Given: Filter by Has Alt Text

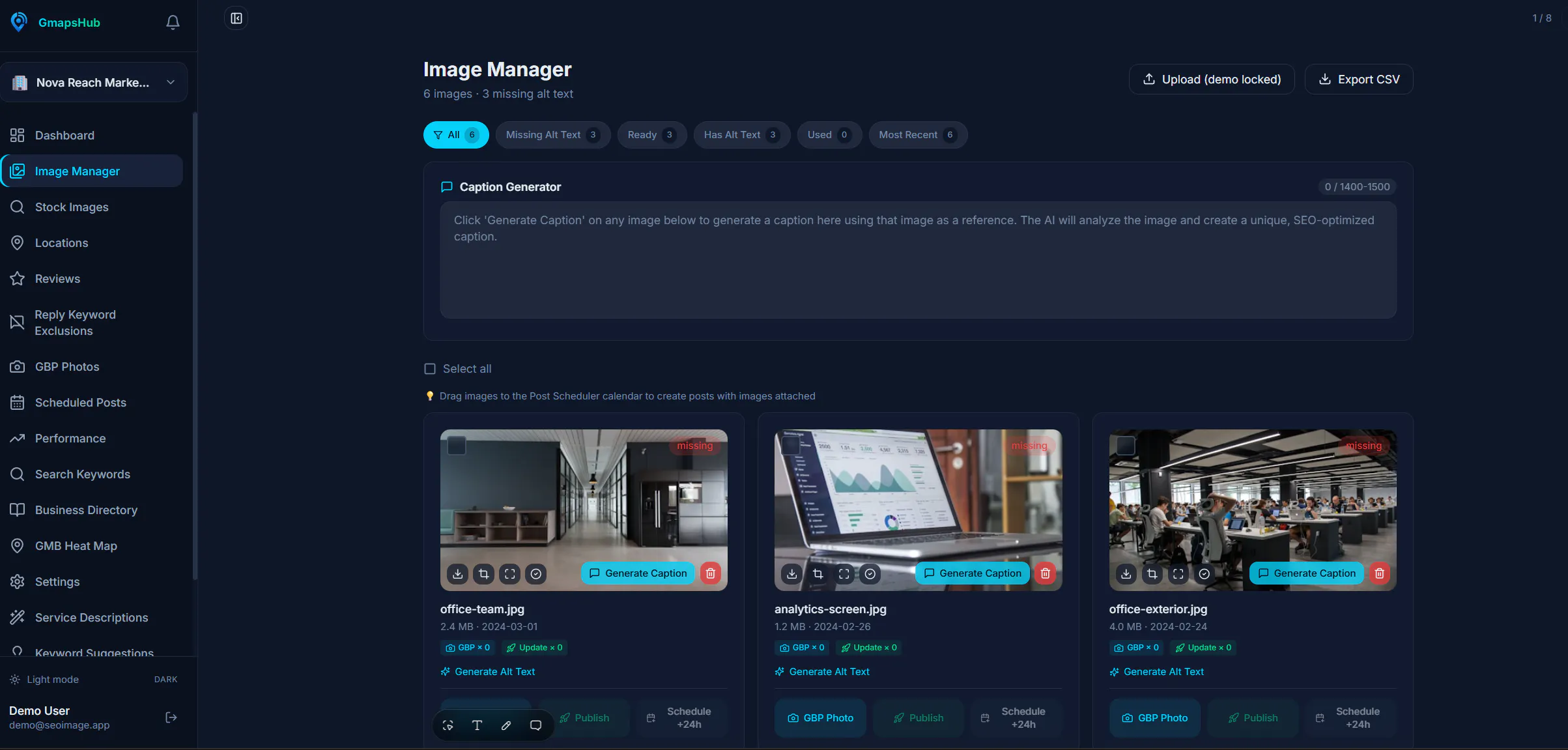Looking at the screenshot, I should [741, 135].
